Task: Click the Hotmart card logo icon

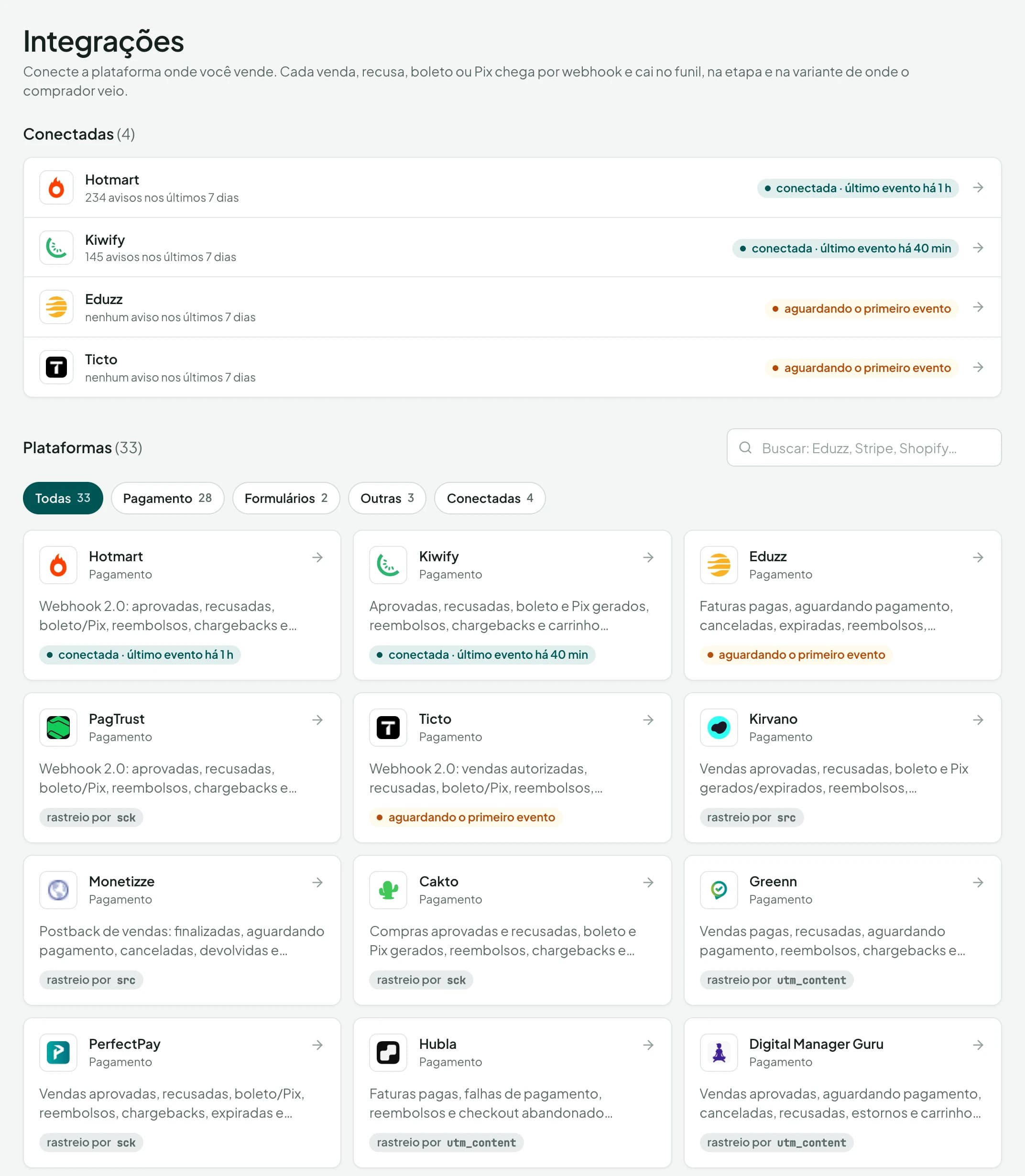Action: pos(58,565)
